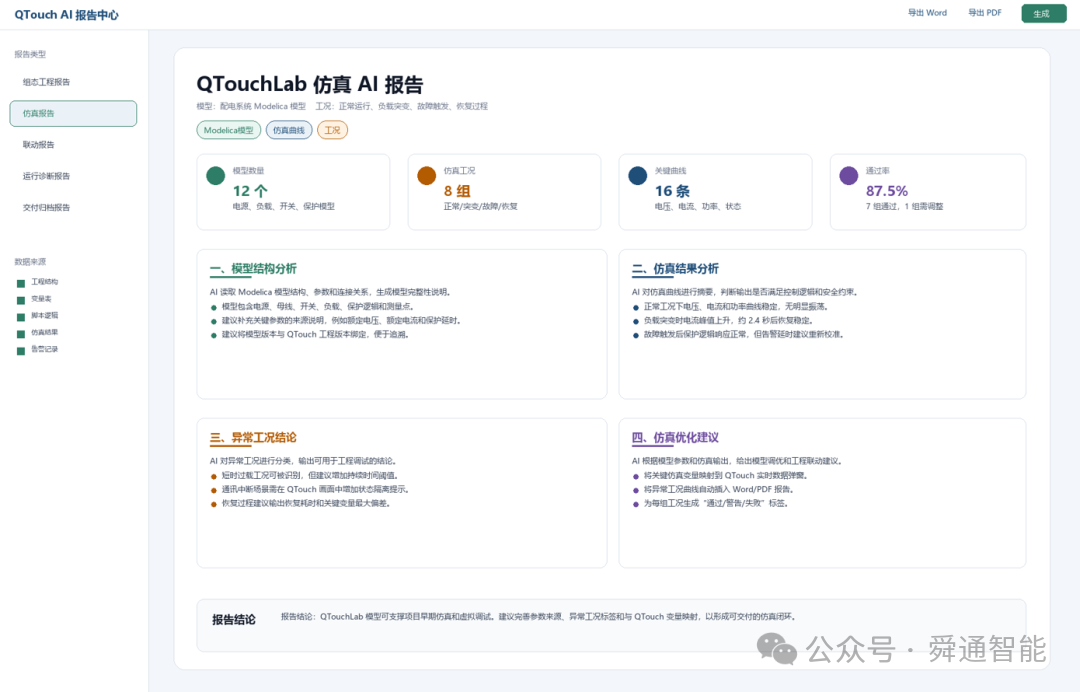Image resolution: width=1080 pixels, height=692 pixels.
Task: Click the orange circle in 仿真工况 card
Action: 427,176
